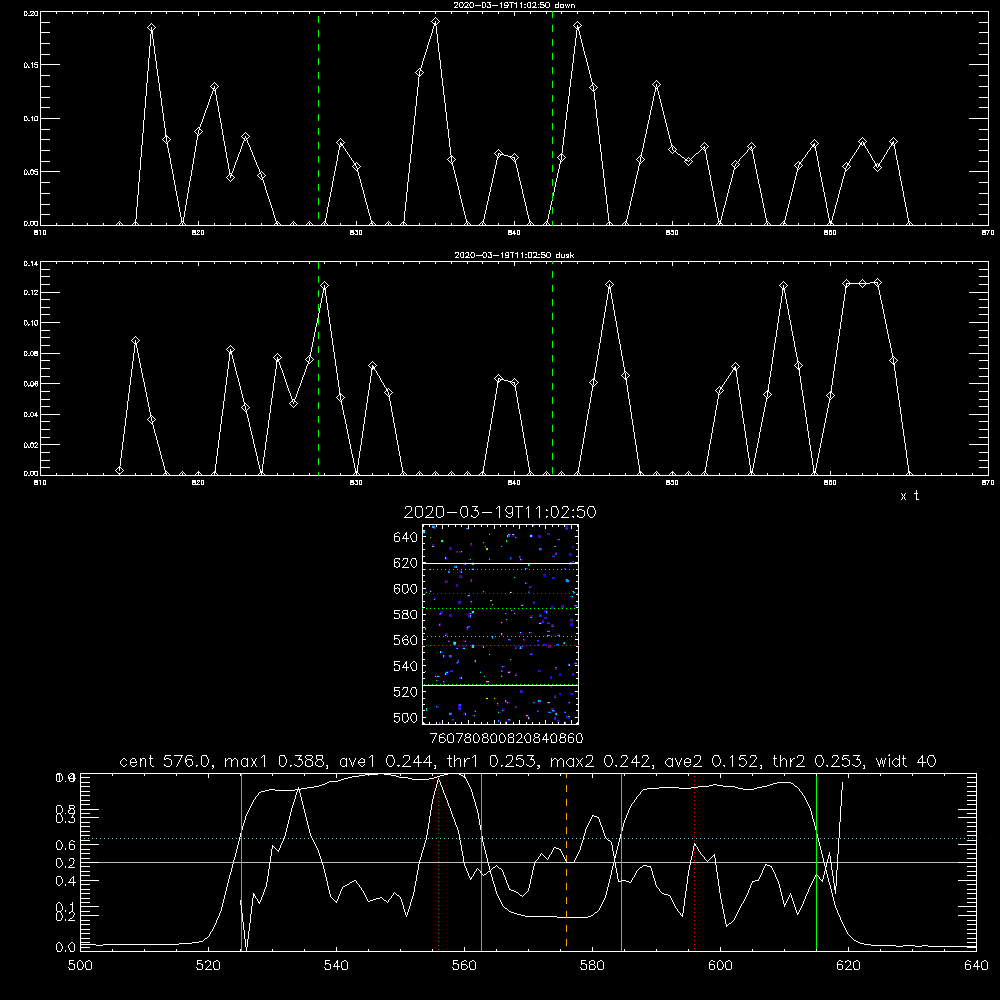Screen dimensions: 1000x1000
Task: Click dawn plot green dashed line near 842
Action: [x=552, y=119]
